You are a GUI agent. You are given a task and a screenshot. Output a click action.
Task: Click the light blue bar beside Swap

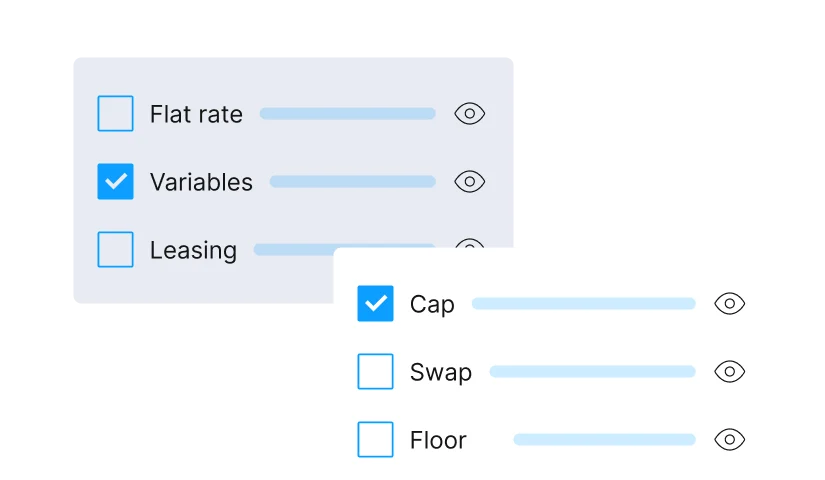592,372
